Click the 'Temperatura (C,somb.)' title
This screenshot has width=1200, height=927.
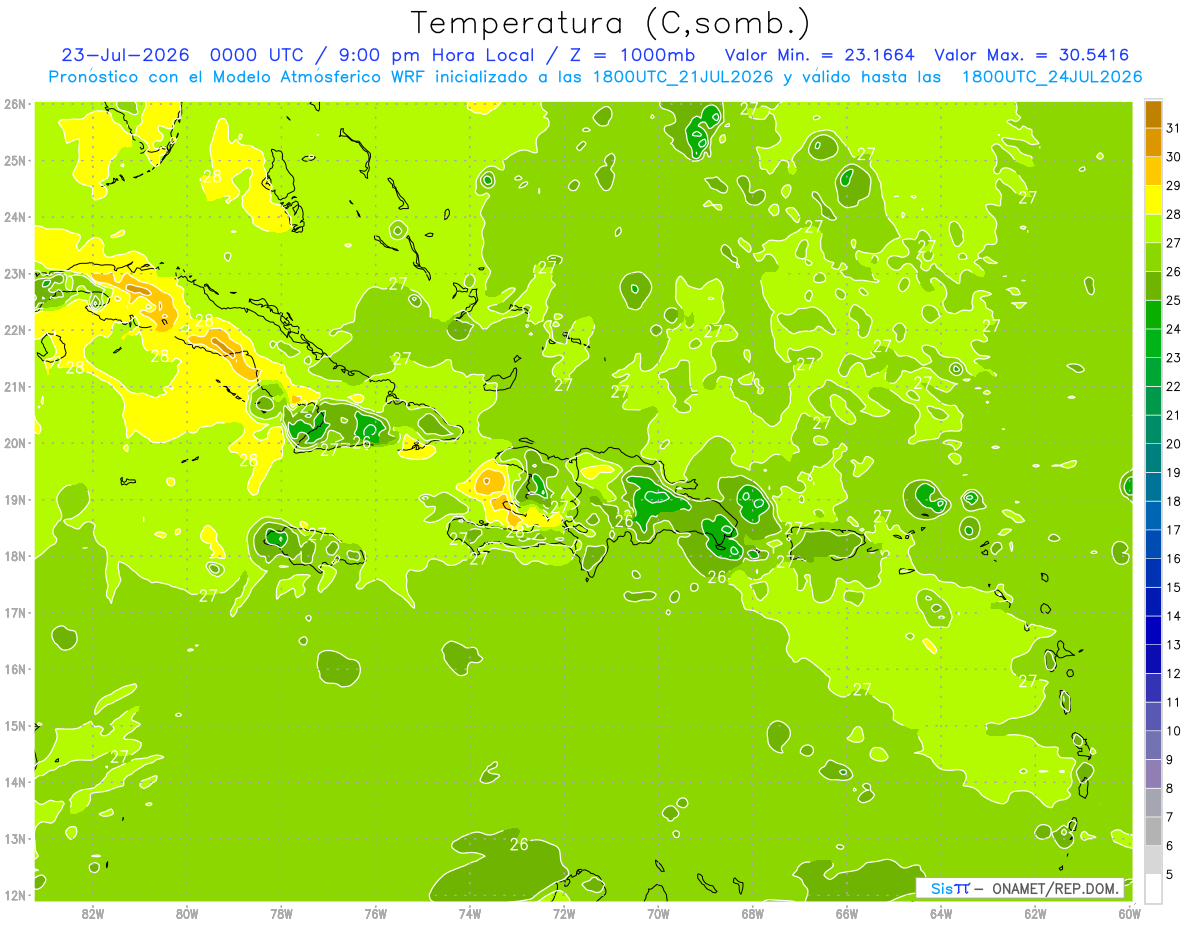[x=611, y=23]
